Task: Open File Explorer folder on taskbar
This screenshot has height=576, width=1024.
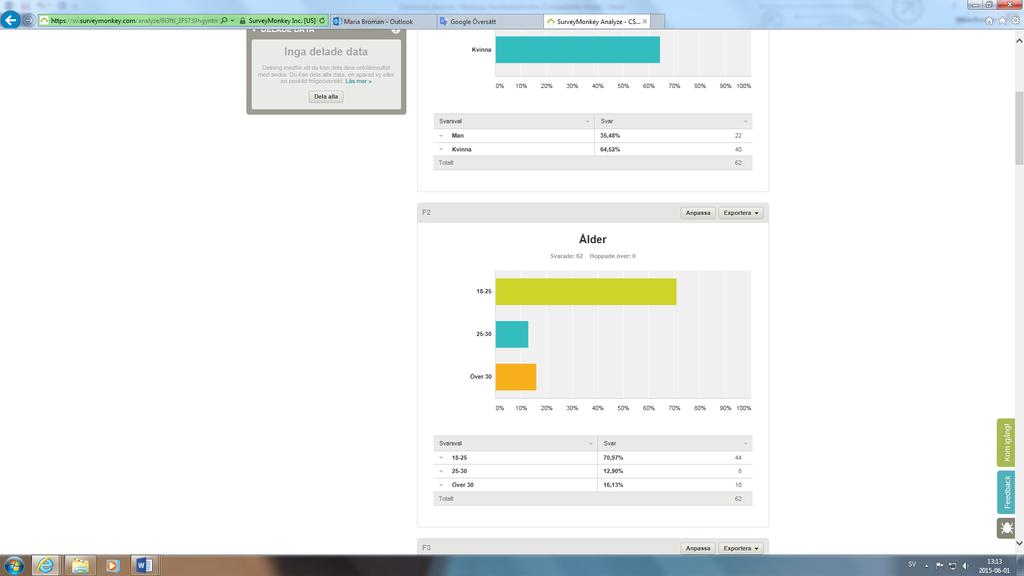Action: 80,566
